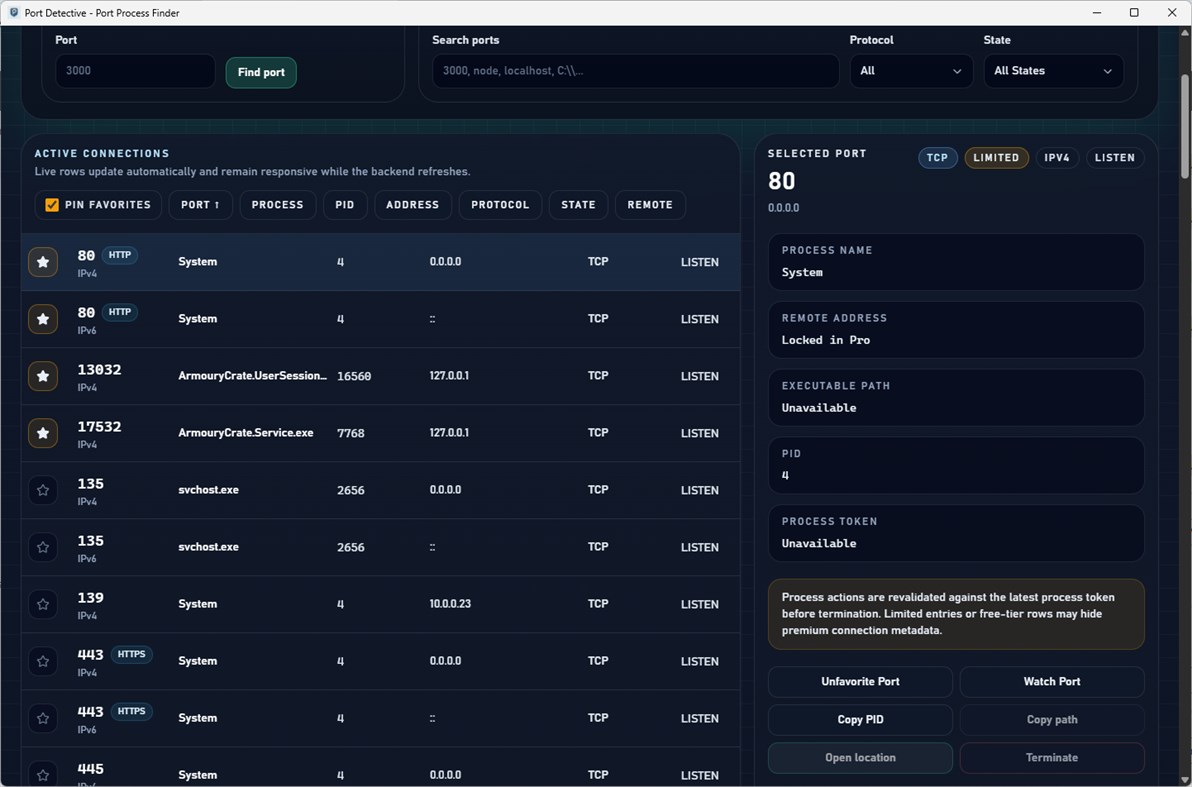Click HTTP badge on port 80 IPv4 row
Viewport: 1192px width, 787px height.
(119, 255)
